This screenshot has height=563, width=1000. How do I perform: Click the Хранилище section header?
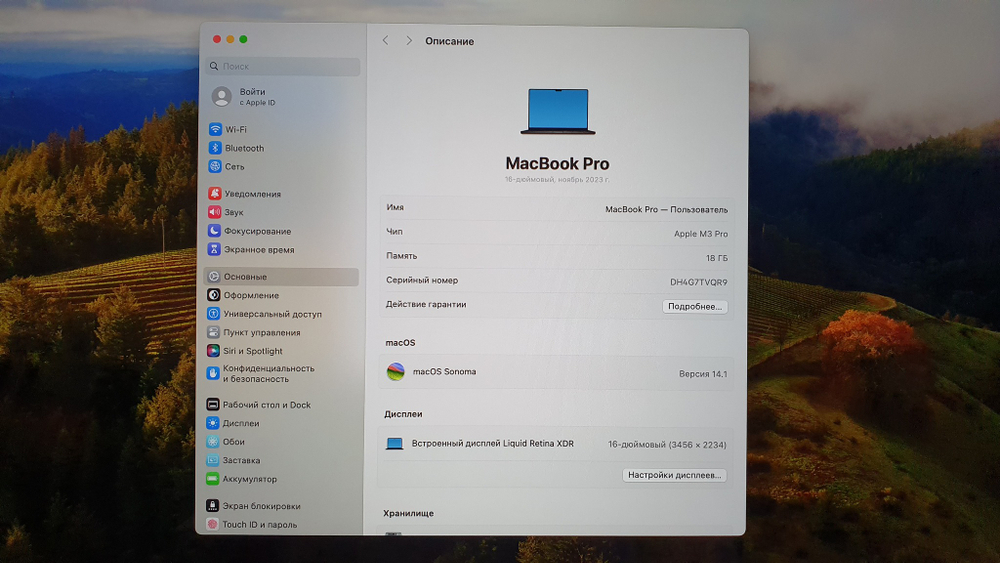(x=409, y=513)
